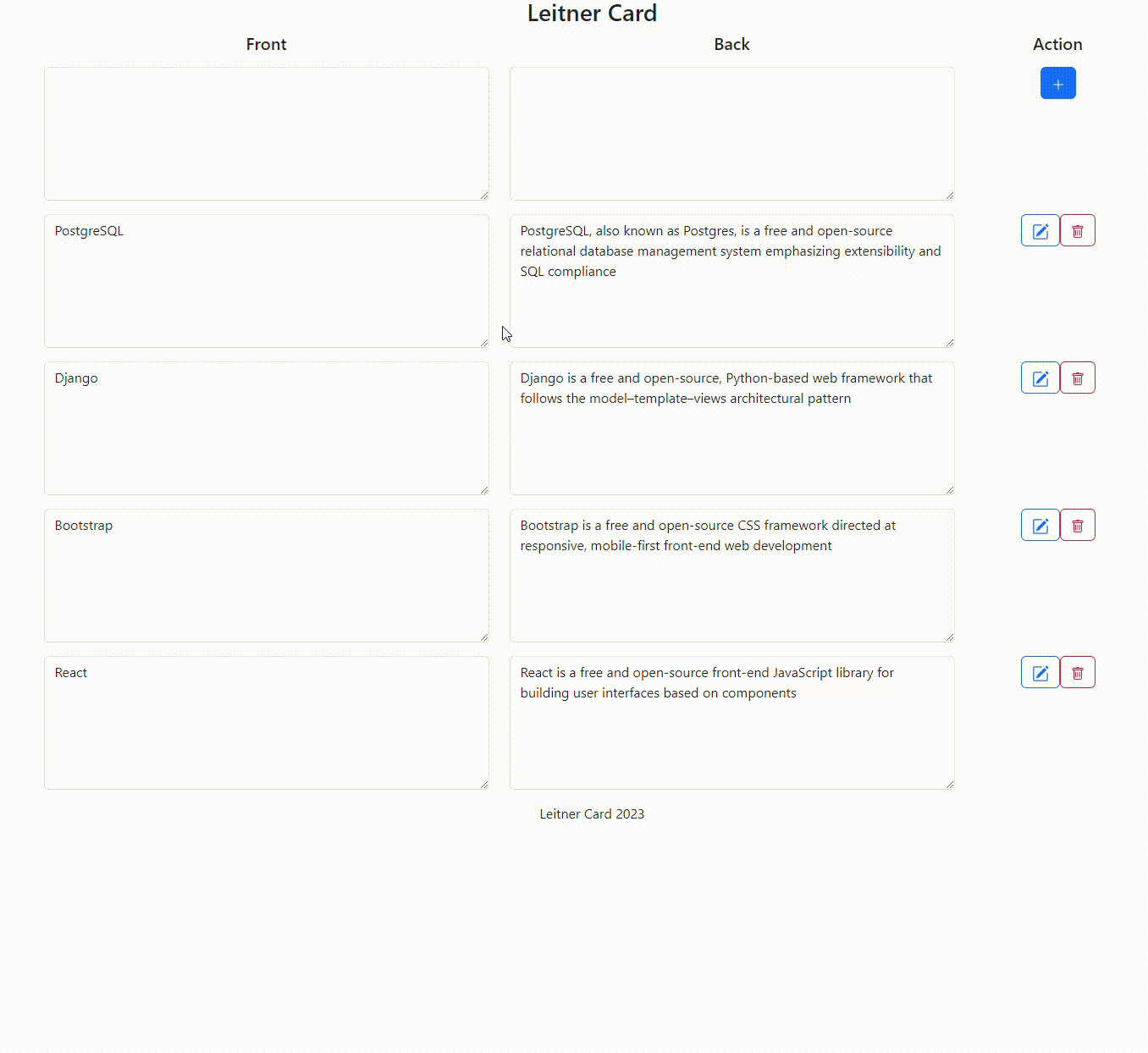
Task: Click the Django front textarea
Action: (267, 428)
